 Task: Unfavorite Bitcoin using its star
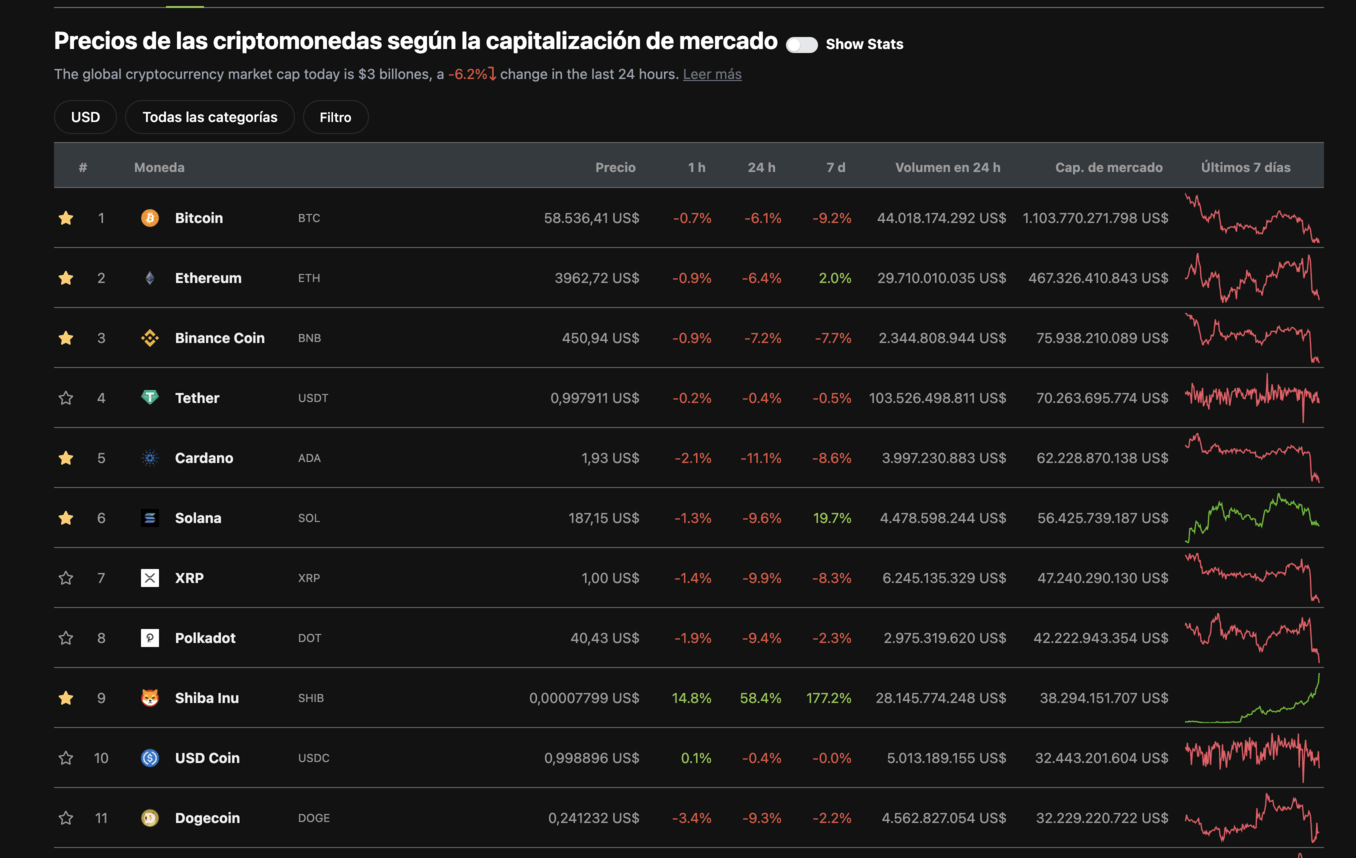pos(66,218)
